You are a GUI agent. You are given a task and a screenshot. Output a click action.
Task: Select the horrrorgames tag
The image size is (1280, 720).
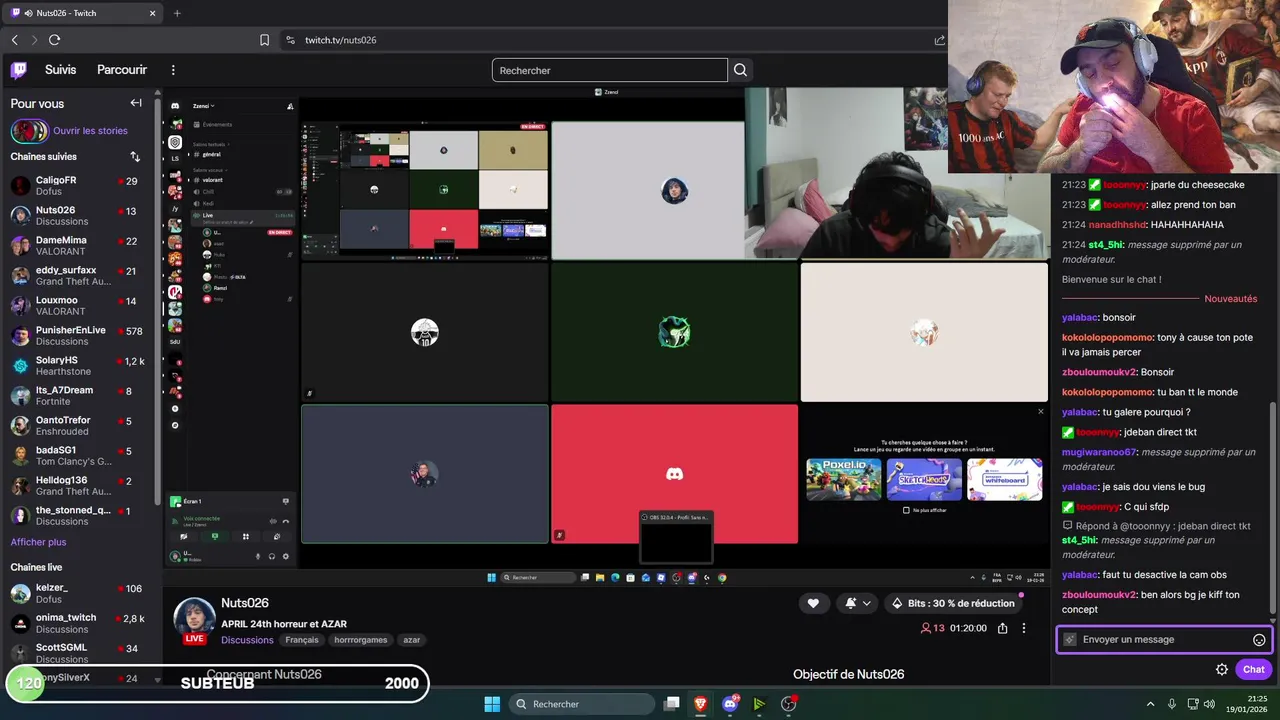point(361,640)
